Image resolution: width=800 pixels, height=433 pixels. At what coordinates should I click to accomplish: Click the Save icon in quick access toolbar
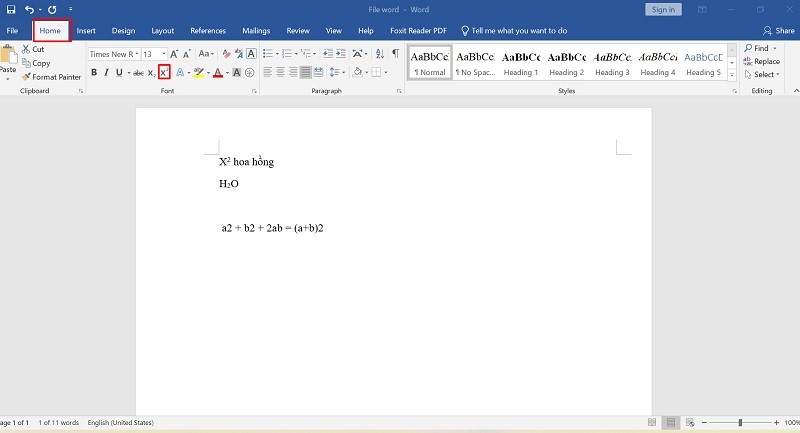click(11, 9)
